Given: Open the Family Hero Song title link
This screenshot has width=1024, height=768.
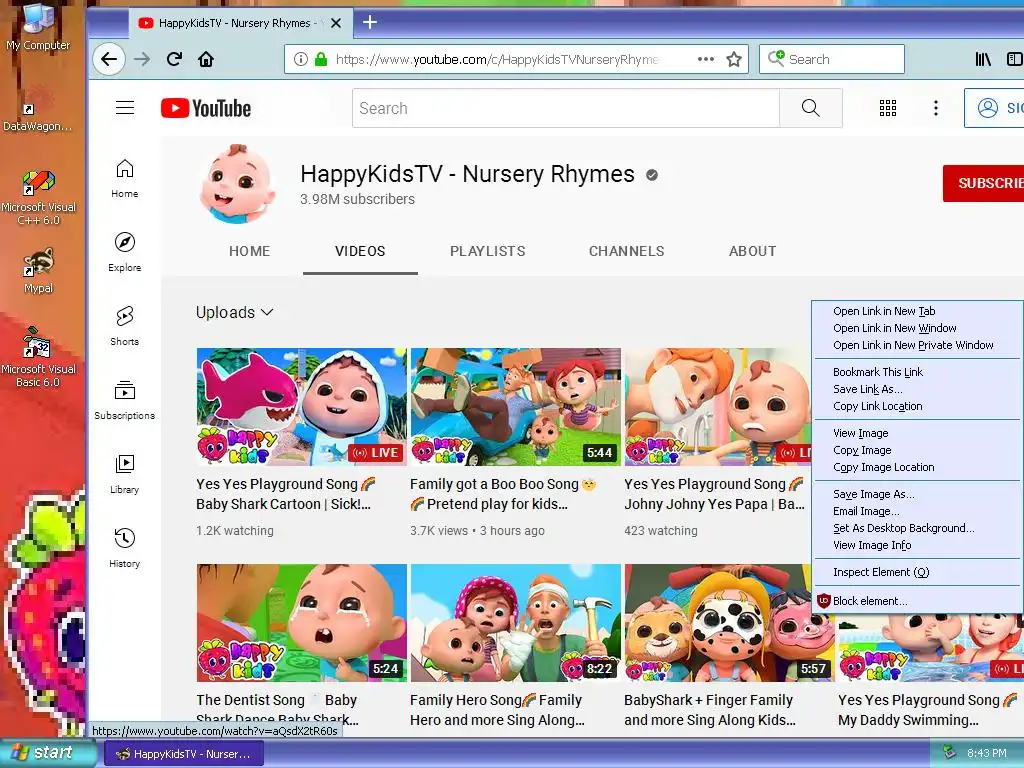Looking at the screenshot, I should (x=497, y=710).
